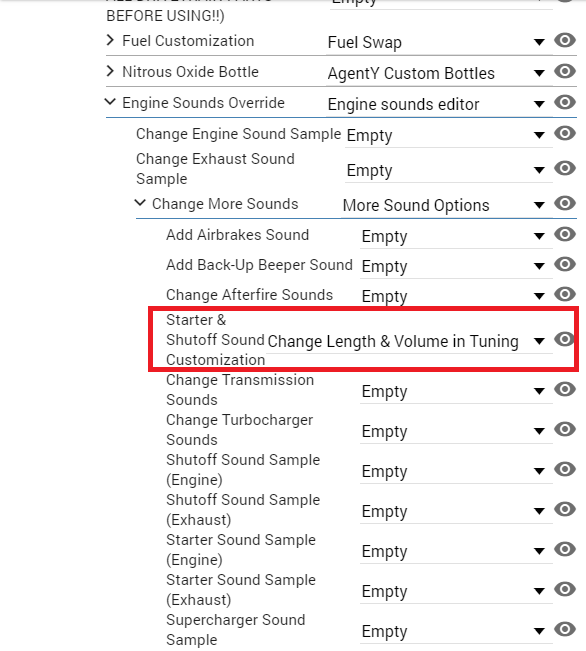Open the Fuel Swap dropdown

click(x=439, y=42)
